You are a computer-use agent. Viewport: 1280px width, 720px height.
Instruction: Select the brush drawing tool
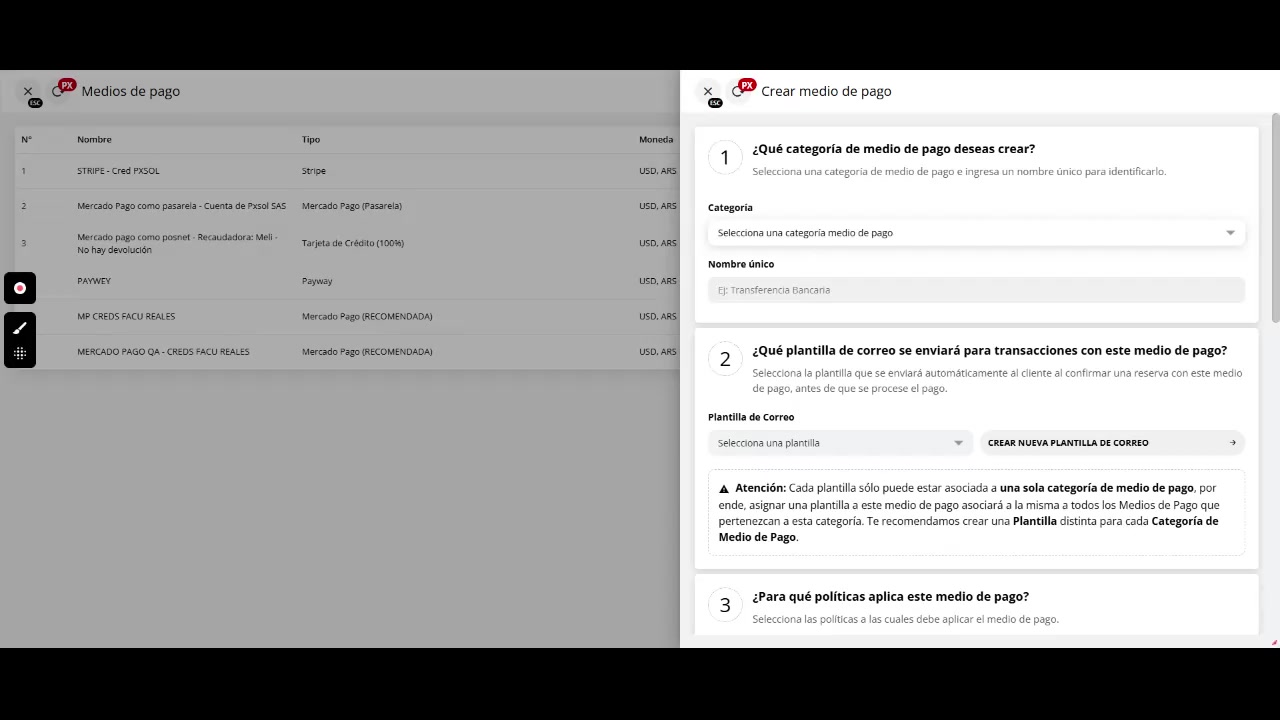pos(20,328)
